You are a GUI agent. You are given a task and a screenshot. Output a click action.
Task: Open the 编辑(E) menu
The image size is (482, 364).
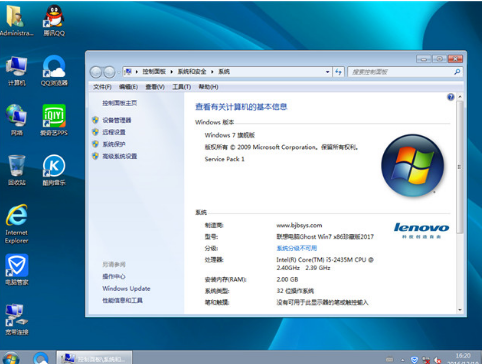128,87
